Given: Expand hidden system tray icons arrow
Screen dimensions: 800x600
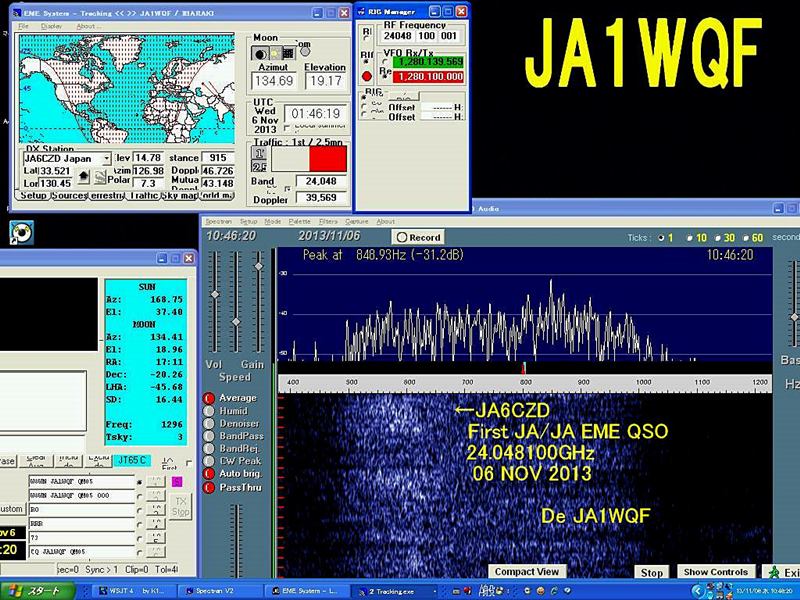Looking at the screenshot, I should point(698,591).
